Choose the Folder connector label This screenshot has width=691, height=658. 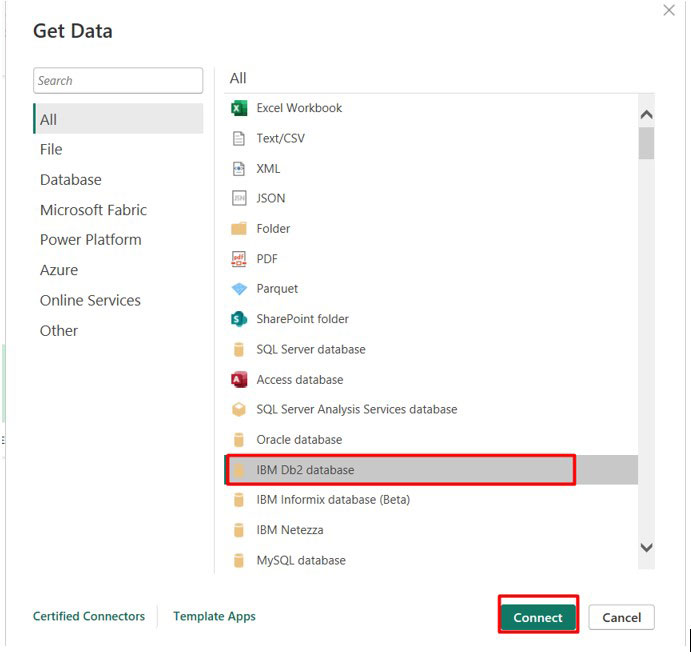coord(273,229)
